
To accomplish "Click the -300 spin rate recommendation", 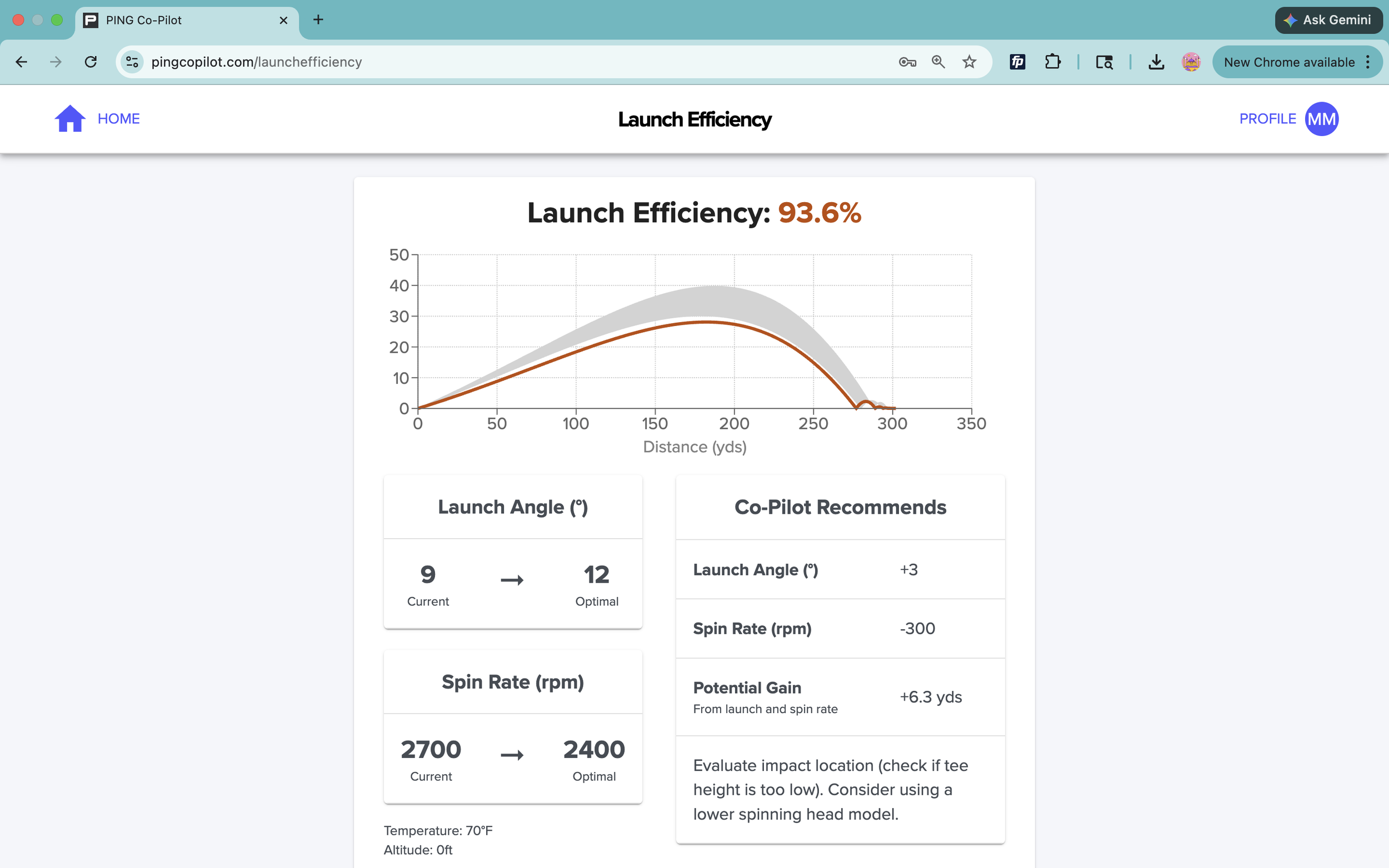I will [x=918, y=629].
